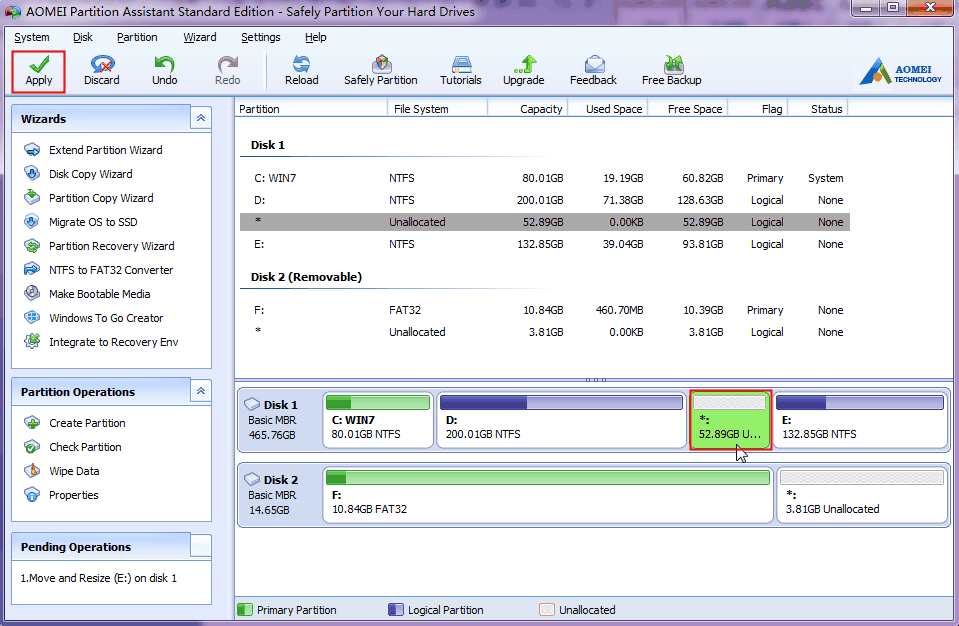Sort by Partition column header
This screenshot has width=959, height=626.
coord(311,109)
